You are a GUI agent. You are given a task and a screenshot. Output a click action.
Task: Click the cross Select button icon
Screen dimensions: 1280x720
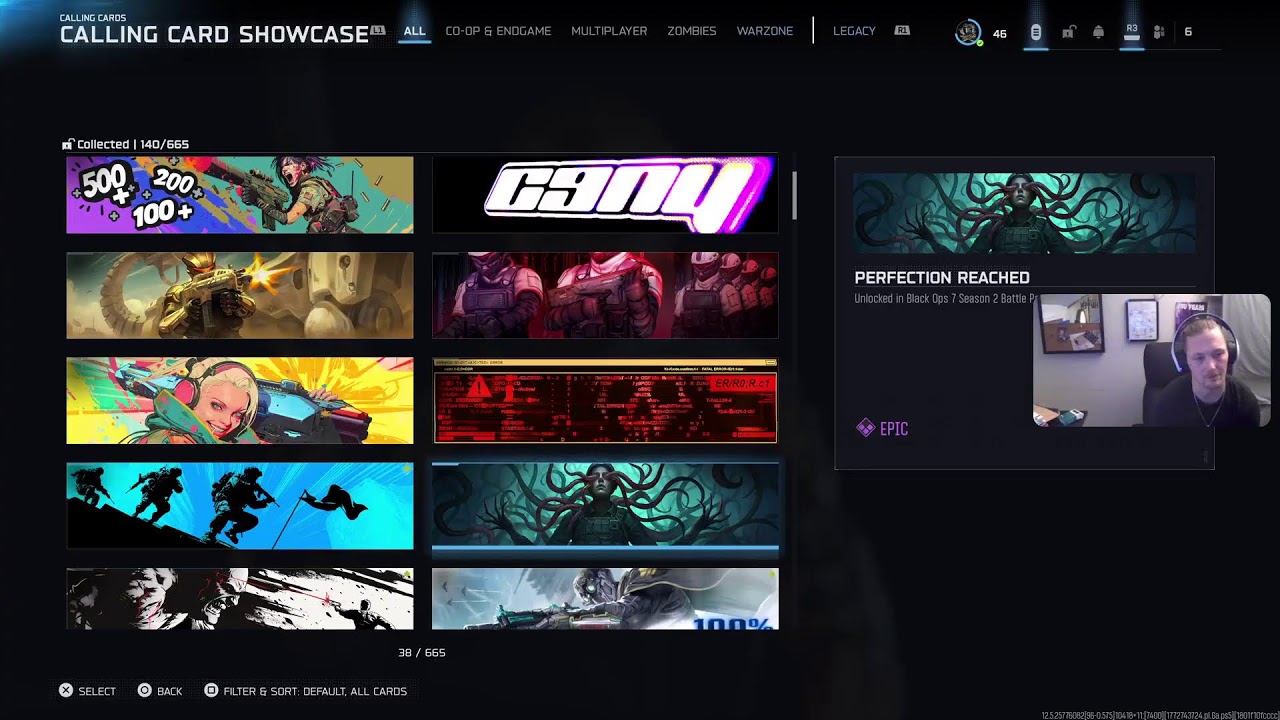coord(66,691)
